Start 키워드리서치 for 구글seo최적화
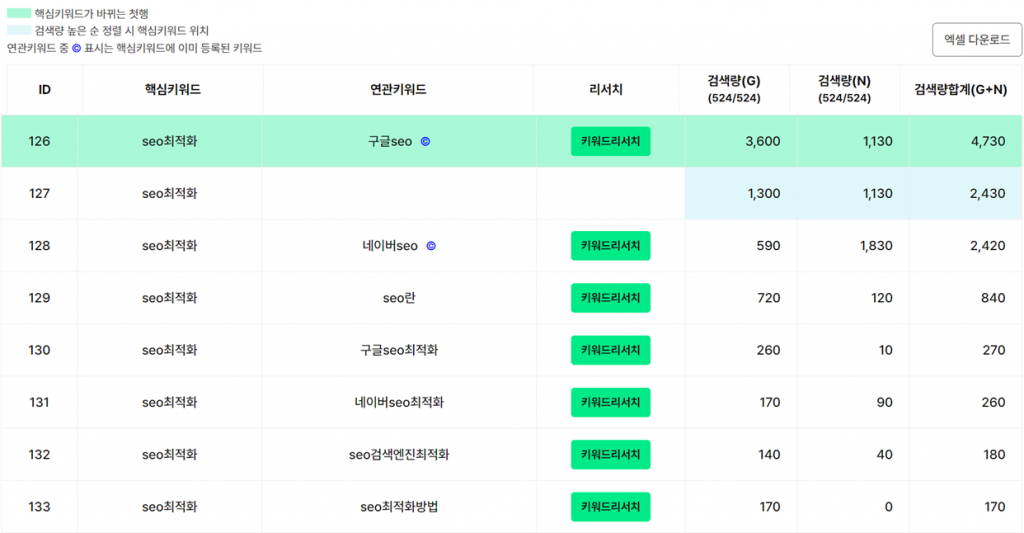 coord(610,350)
